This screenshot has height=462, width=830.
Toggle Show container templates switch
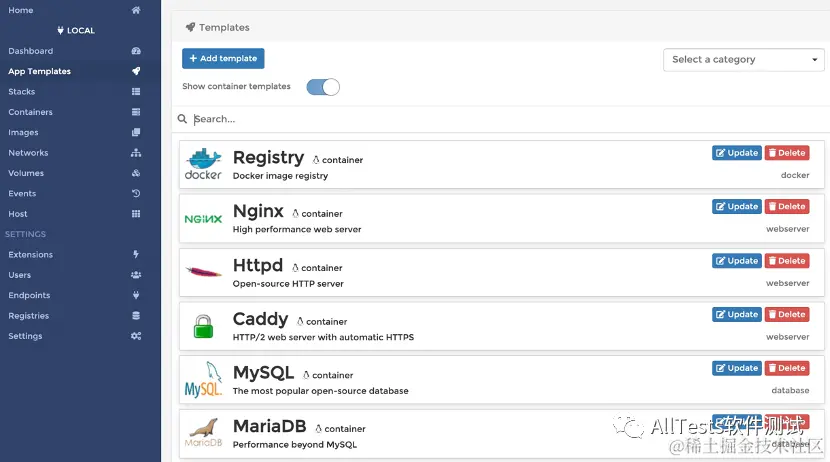click(x=323, y=87)
